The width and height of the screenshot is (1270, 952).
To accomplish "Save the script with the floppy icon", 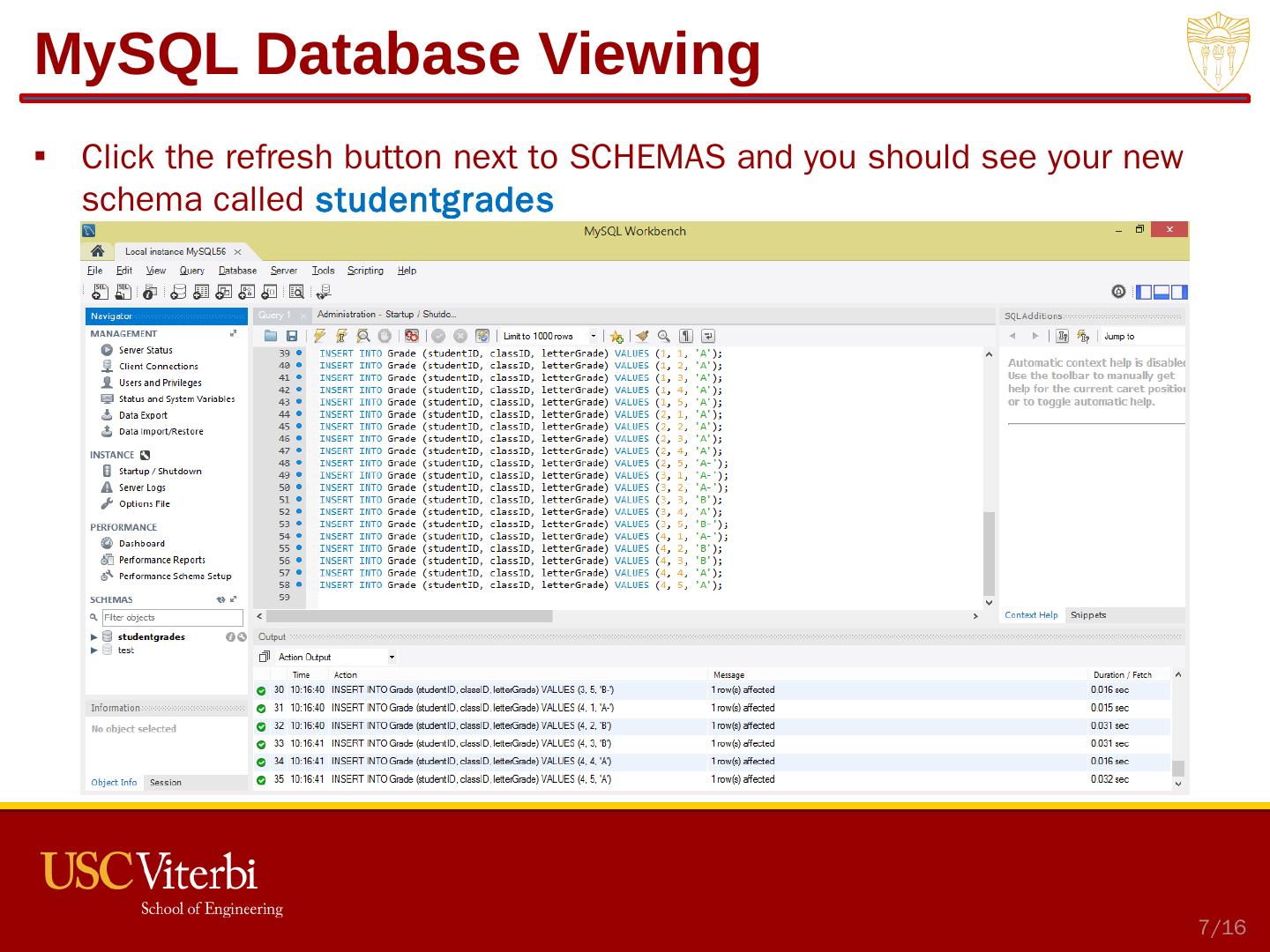I will (x=292, y=336).
